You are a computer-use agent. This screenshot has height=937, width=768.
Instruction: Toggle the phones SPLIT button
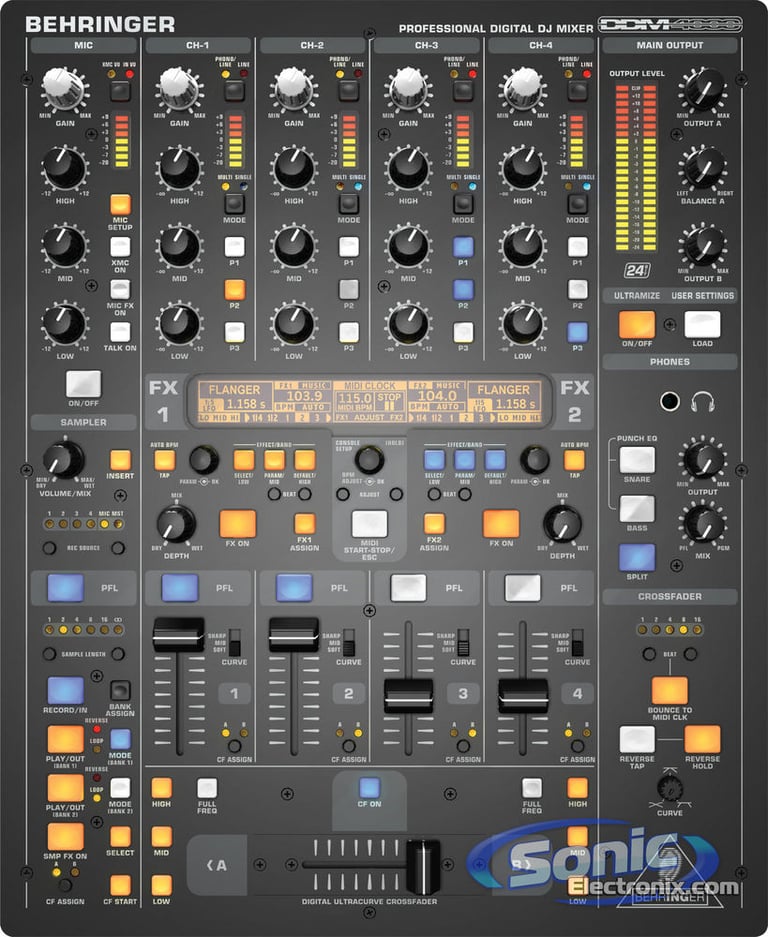637,558
